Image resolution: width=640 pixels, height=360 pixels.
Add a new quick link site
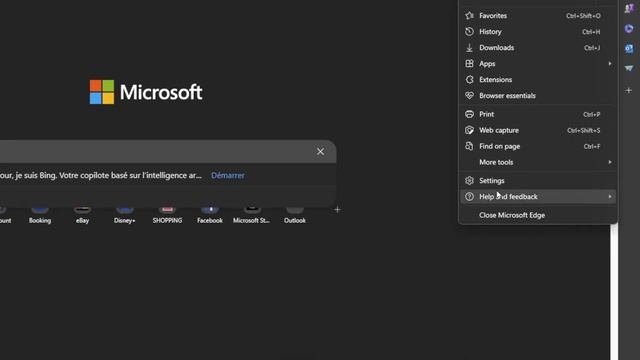(337, 210)
